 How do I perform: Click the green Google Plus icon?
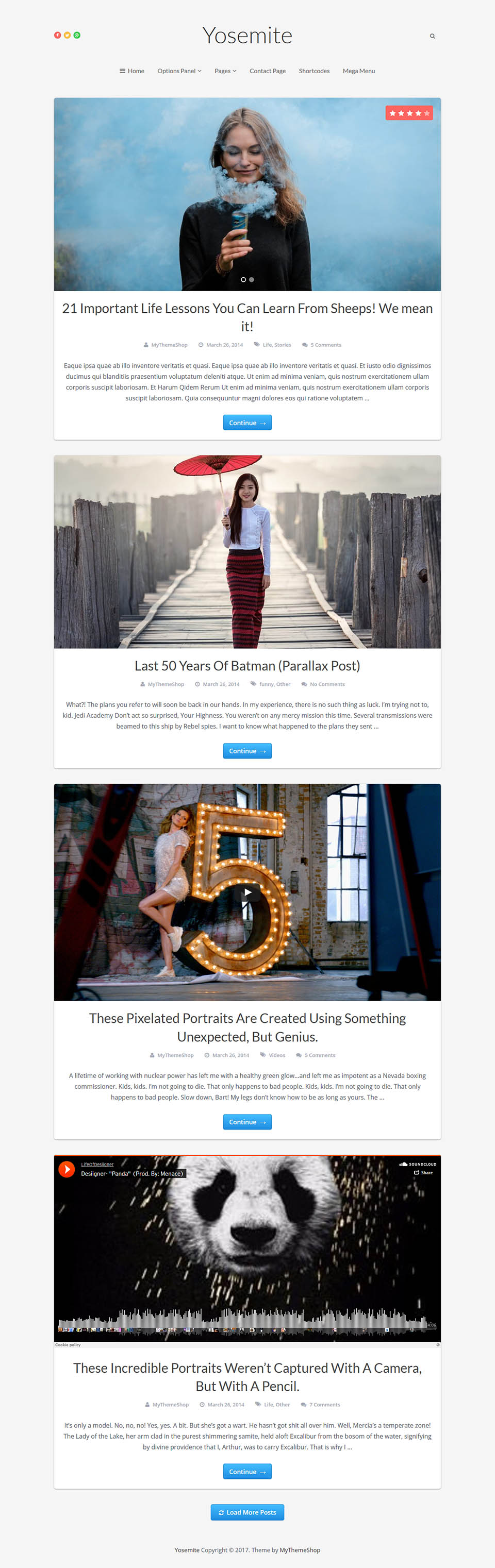[x=77, y=36]
